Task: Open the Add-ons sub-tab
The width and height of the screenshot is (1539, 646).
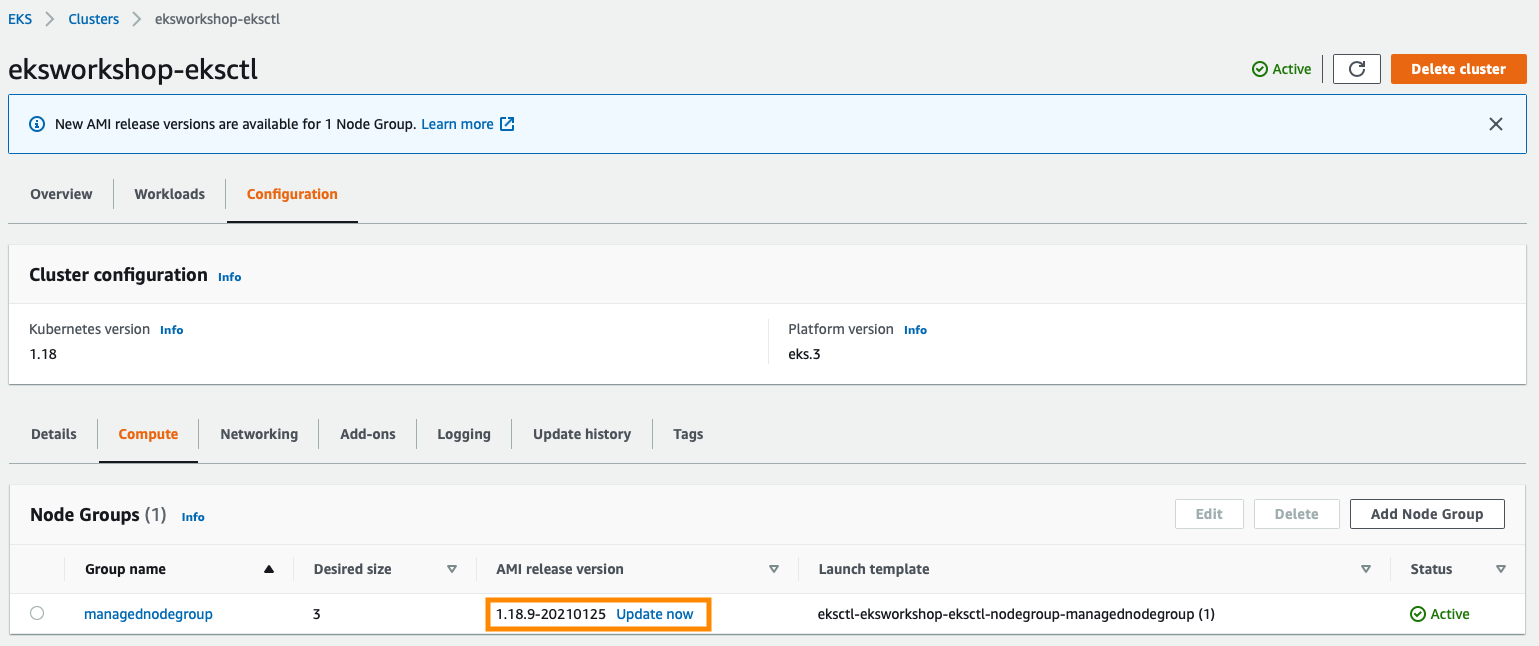Action: tap(368, 434)
